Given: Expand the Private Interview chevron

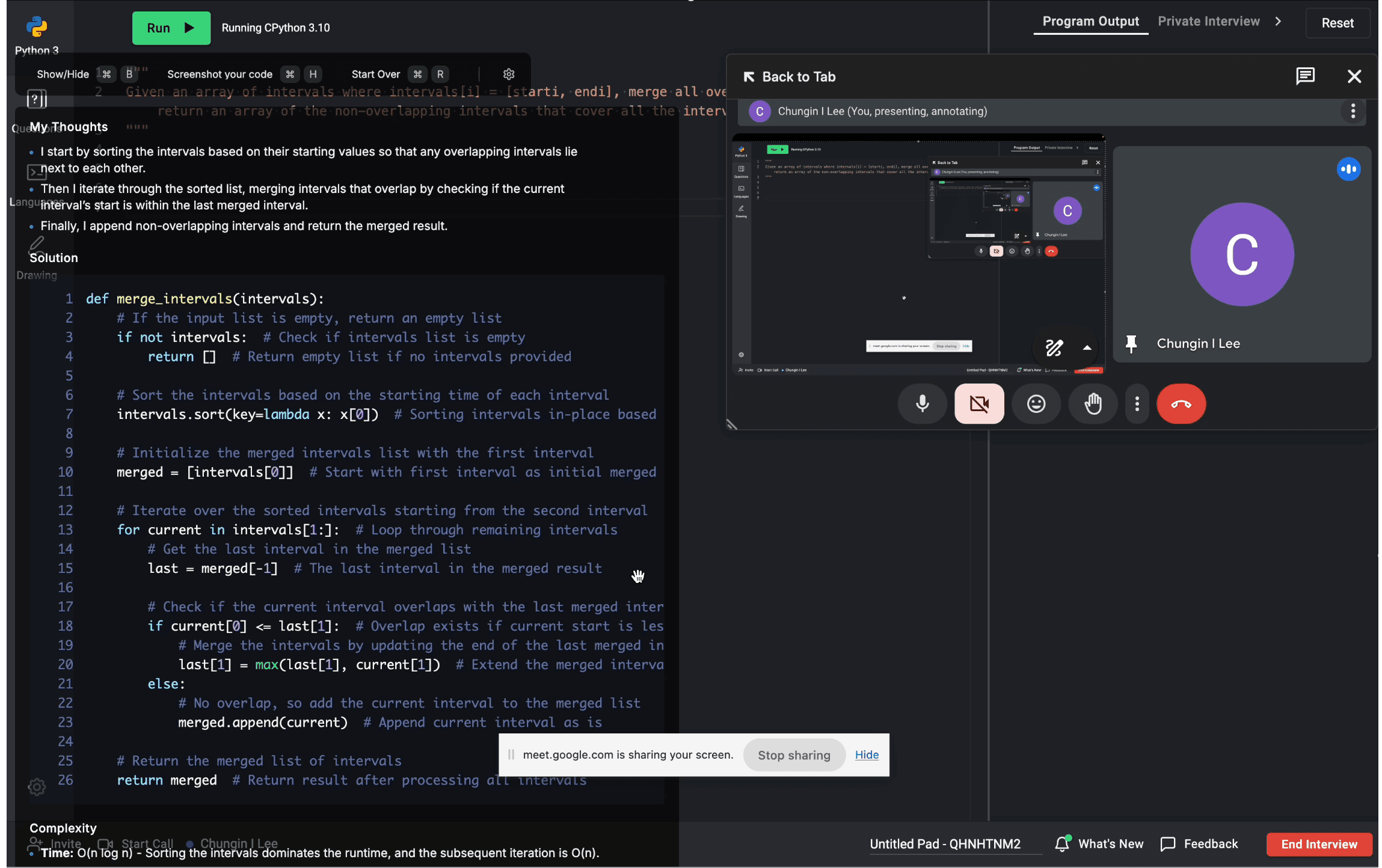Looking at the screenshot, I should (1277, 21).
